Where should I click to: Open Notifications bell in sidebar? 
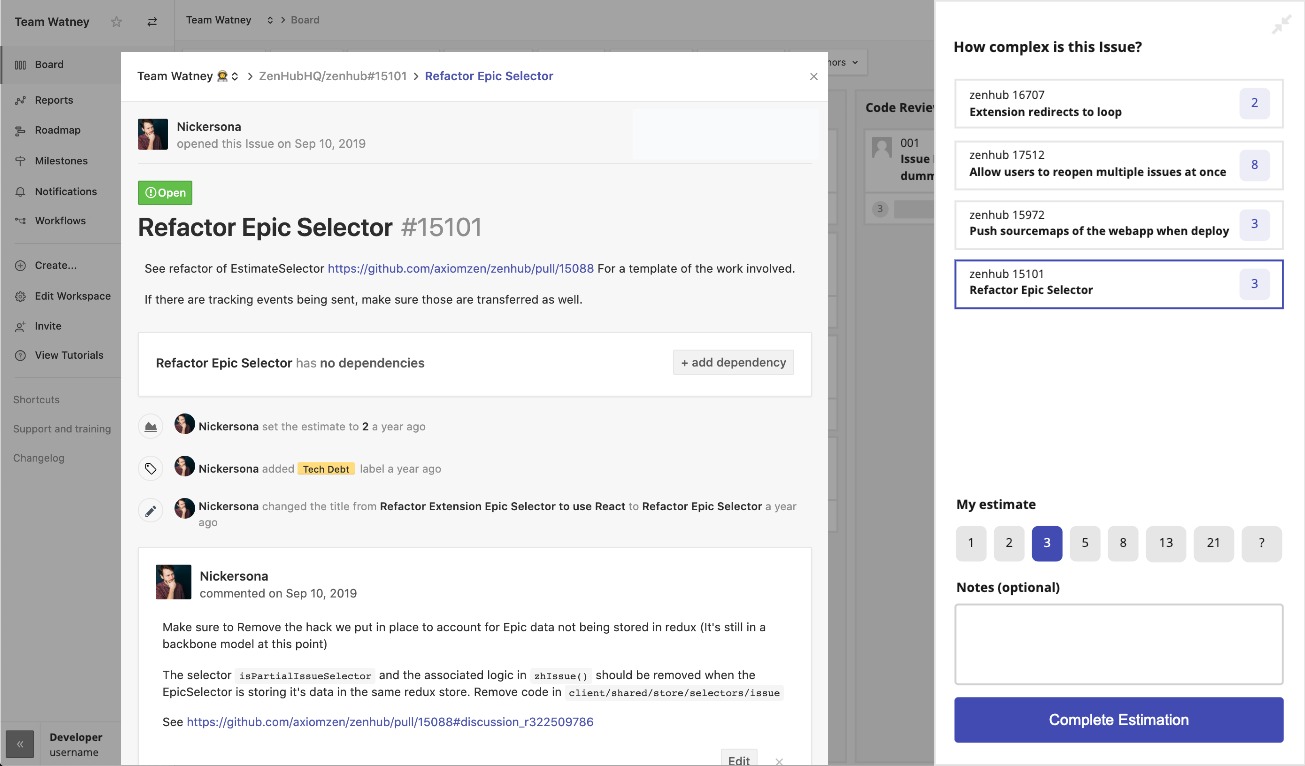pos(21,191)
